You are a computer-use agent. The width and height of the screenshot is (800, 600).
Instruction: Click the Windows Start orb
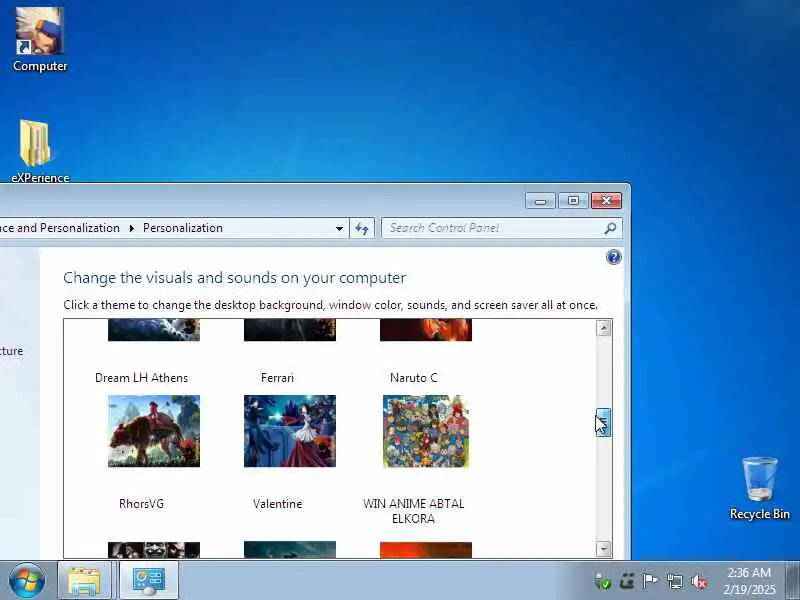click(27, 581)
